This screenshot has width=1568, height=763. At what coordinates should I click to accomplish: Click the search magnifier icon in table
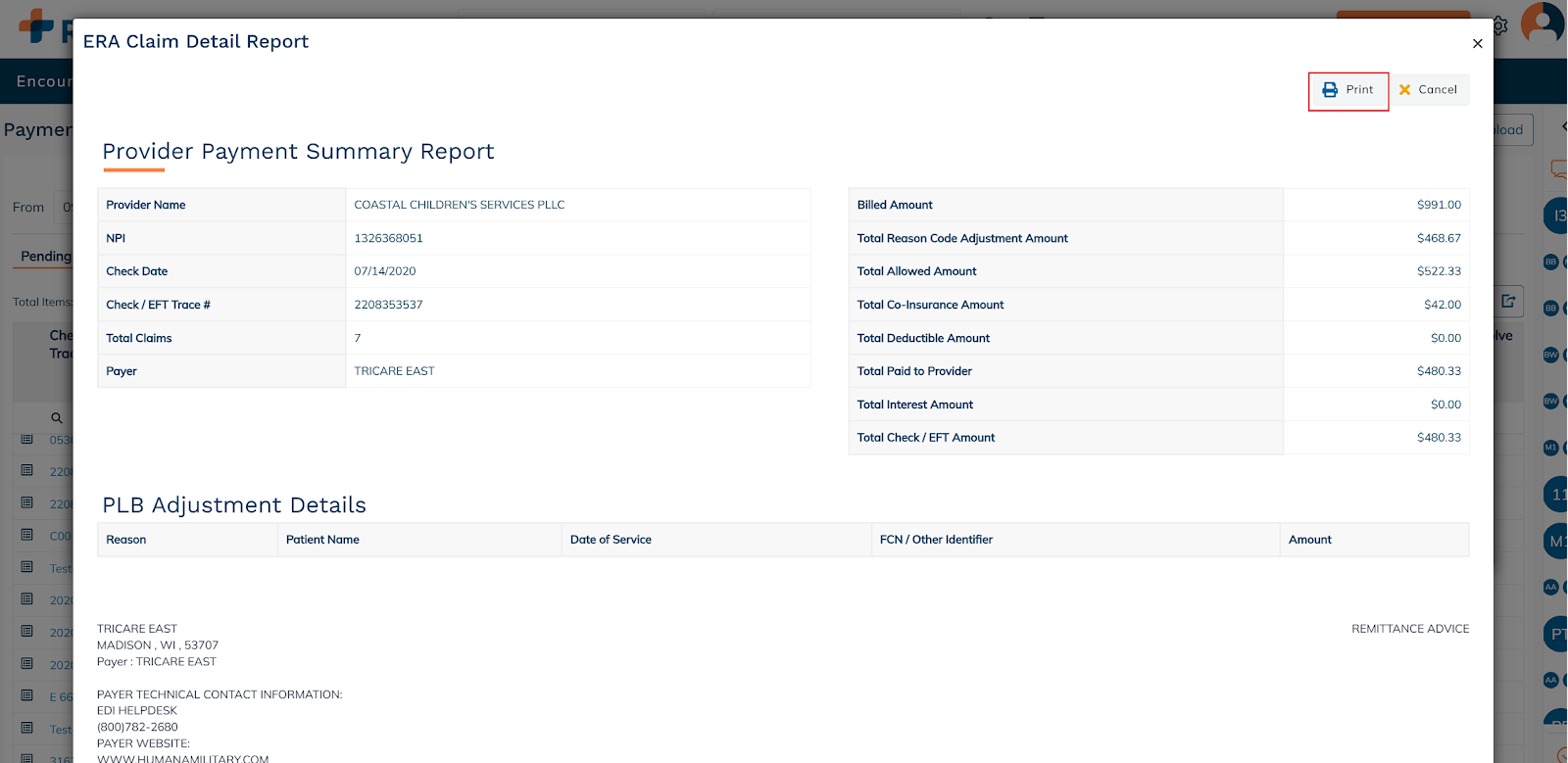point(57,418)
